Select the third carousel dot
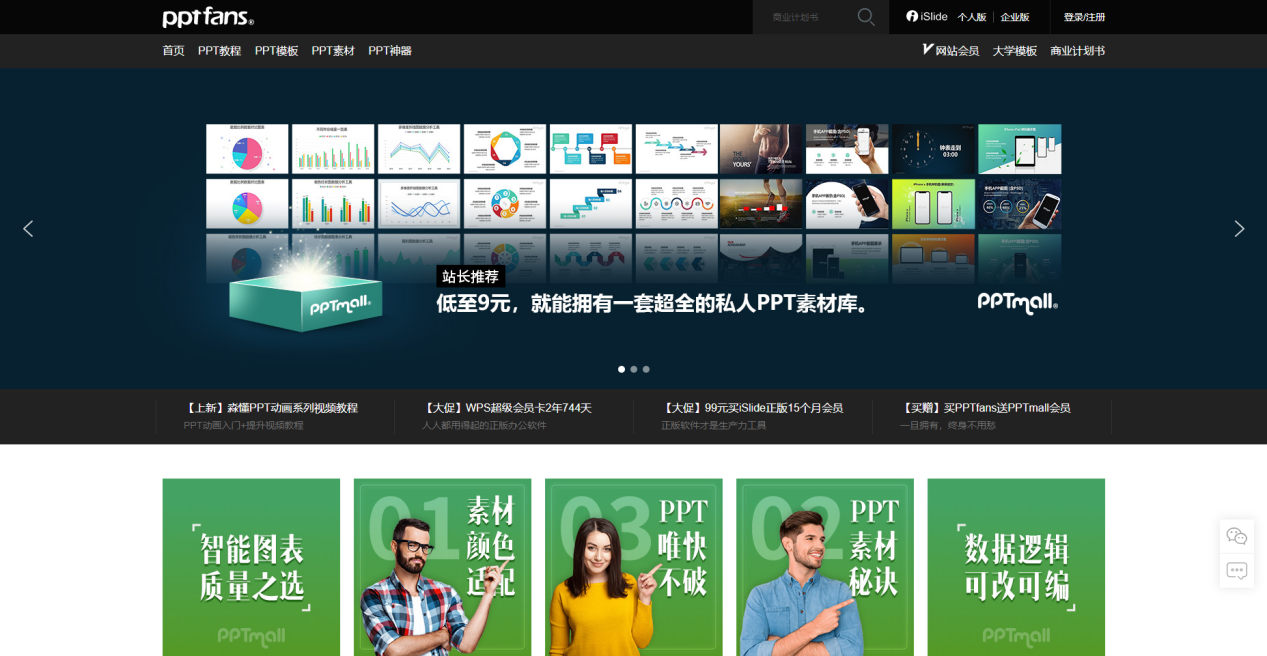The image size is (1267, 656). pos(646,369)
